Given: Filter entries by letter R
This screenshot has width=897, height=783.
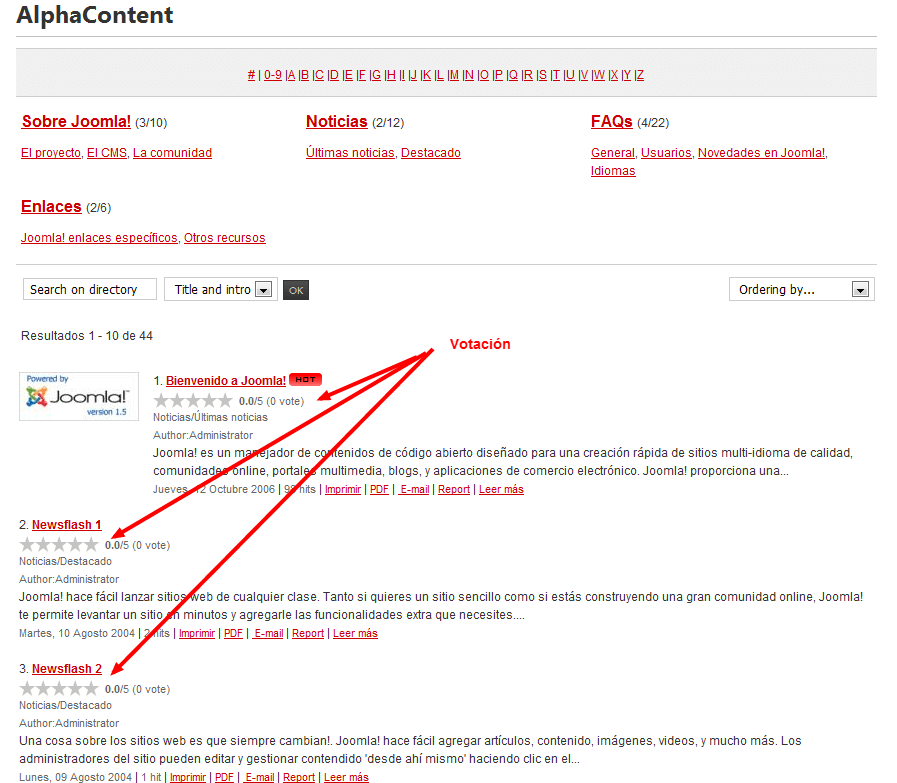Looking at the screenshot, I should 527,75.
